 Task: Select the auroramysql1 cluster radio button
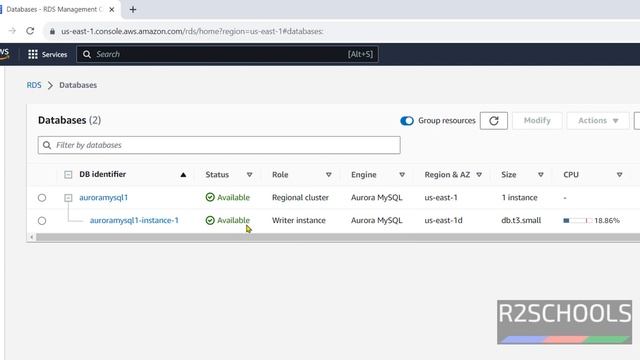tap(42, 198)
